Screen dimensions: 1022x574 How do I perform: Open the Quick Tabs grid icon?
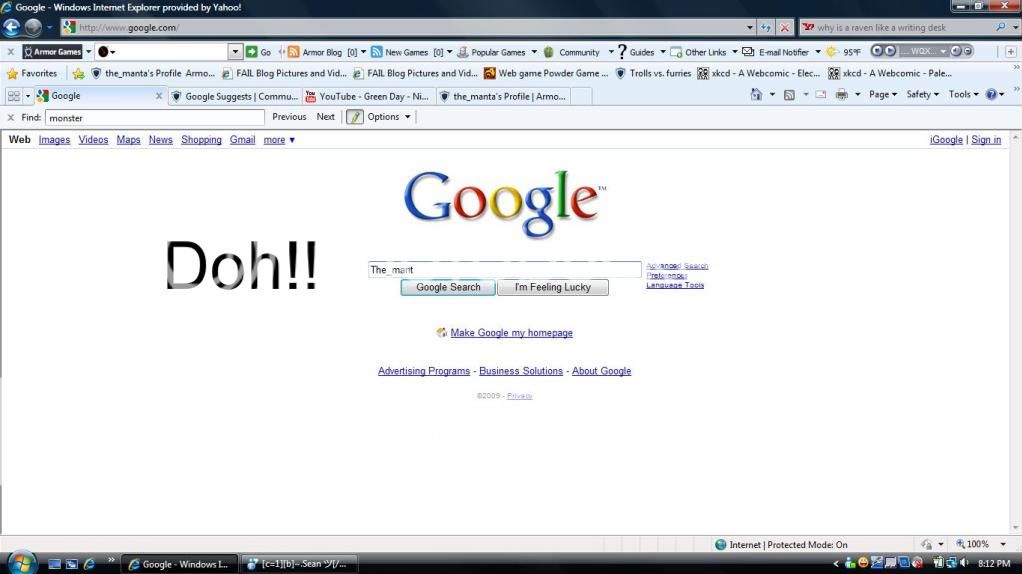tap(13, 96)
